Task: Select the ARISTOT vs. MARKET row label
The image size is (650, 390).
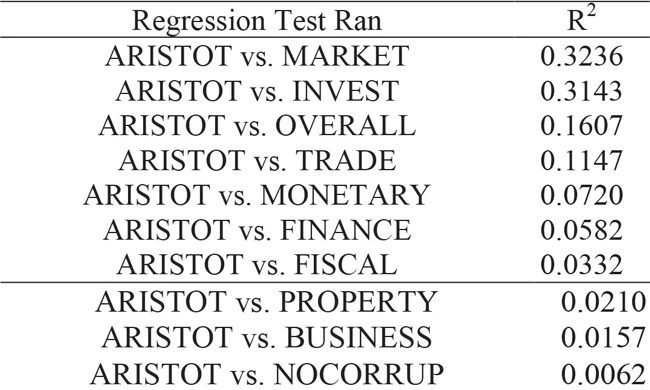Action: click(257, 56)
